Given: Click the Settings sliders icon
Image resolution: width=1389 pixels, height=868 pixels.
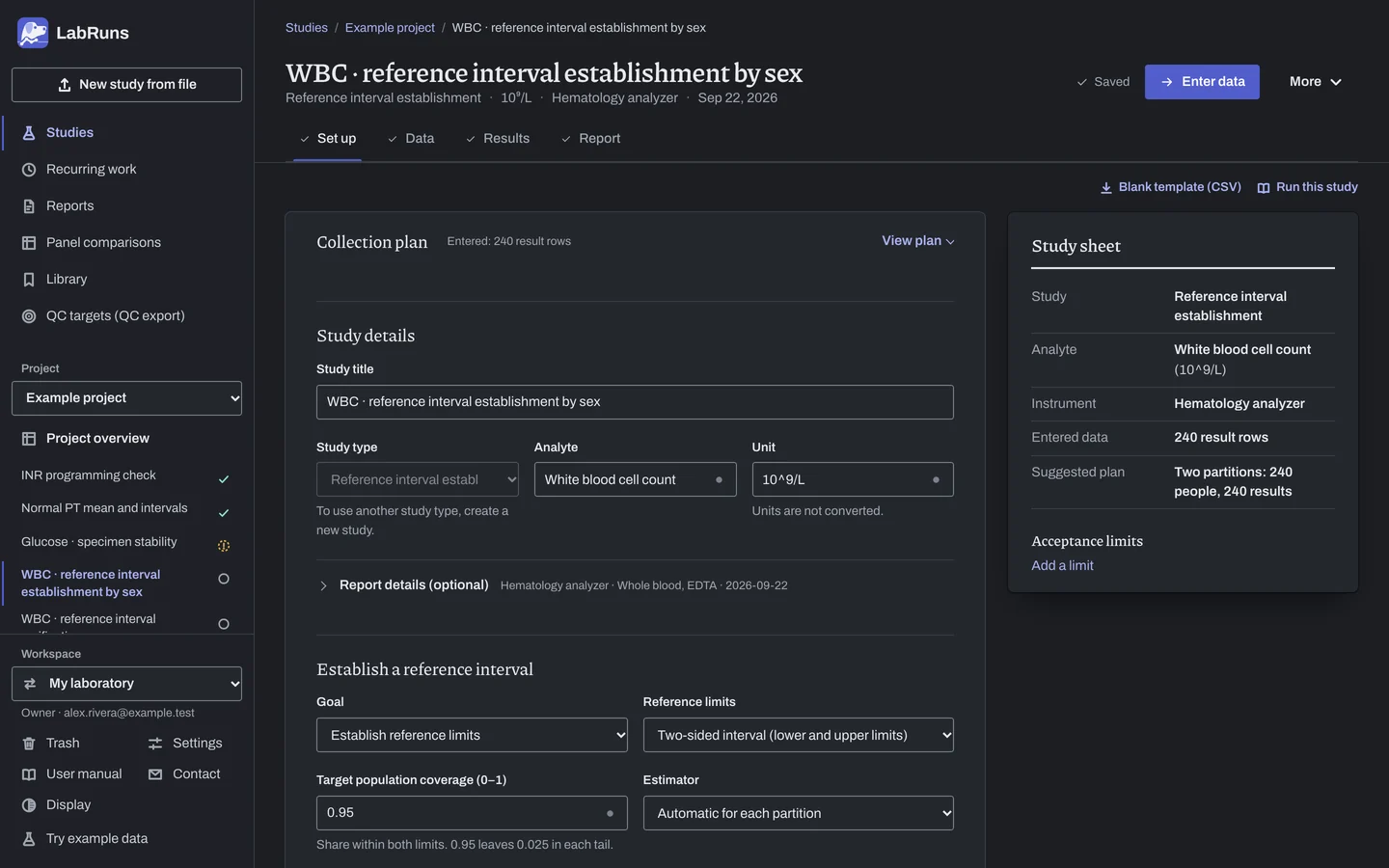Looking at the screenshot, I should [x=155, y=744].
